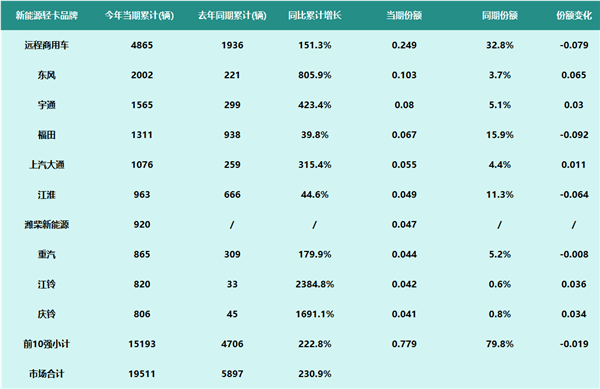Click the 2384.8% growth cell
This screenshot has height=389, width=600.
(x=315, y=284)
